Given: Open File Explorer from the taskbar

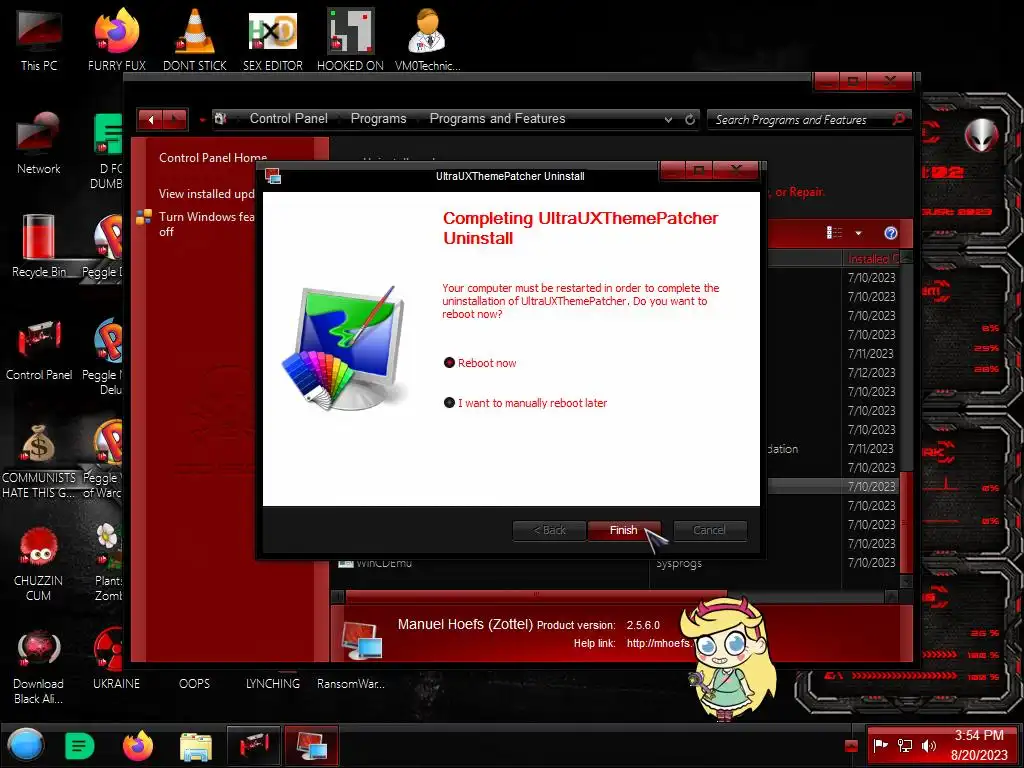Looking at the screenshot, I should 196,746.
